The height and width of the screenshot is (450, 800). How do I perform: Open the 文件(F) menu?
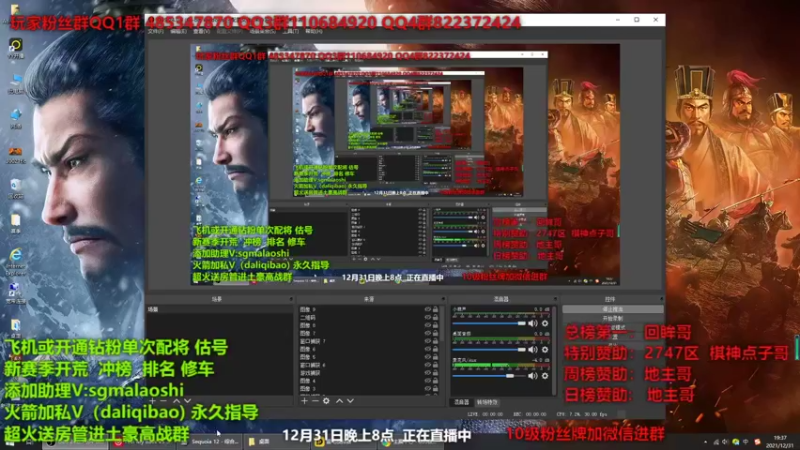(156, 32)
